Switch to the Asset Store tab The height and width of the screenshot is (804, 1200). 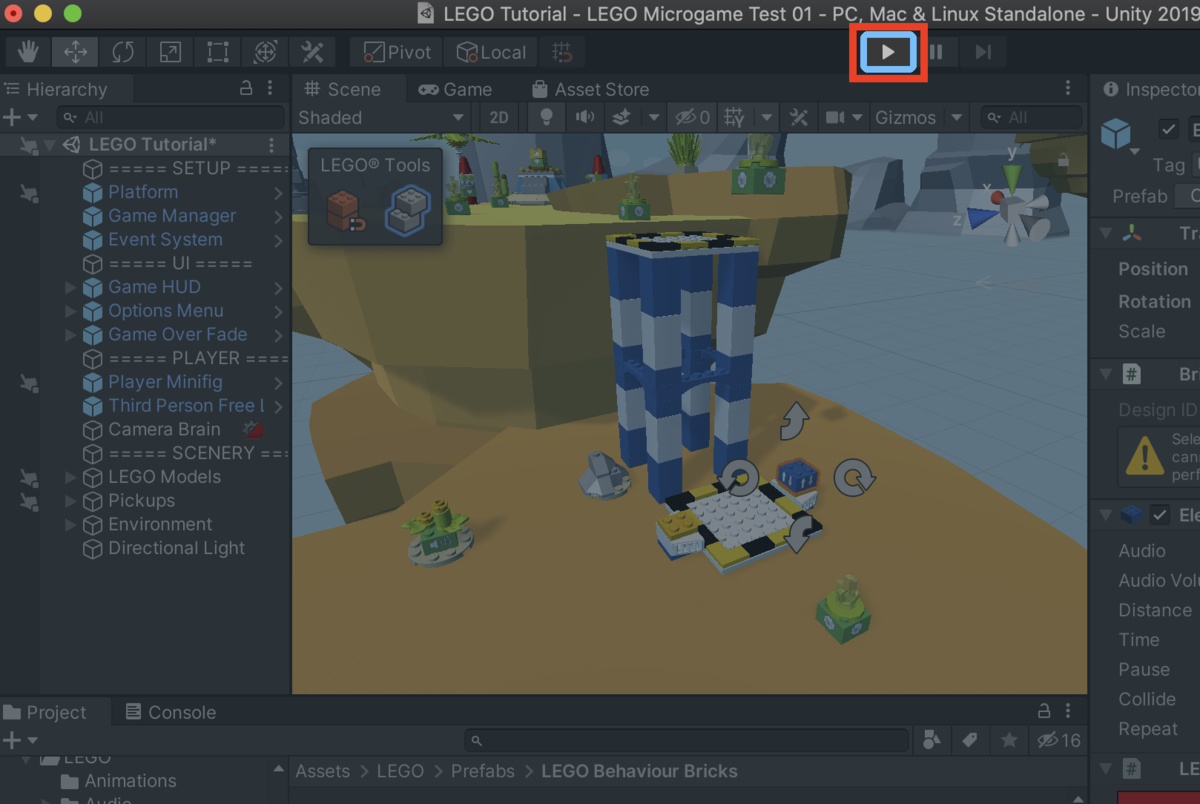tap(590, 89)
